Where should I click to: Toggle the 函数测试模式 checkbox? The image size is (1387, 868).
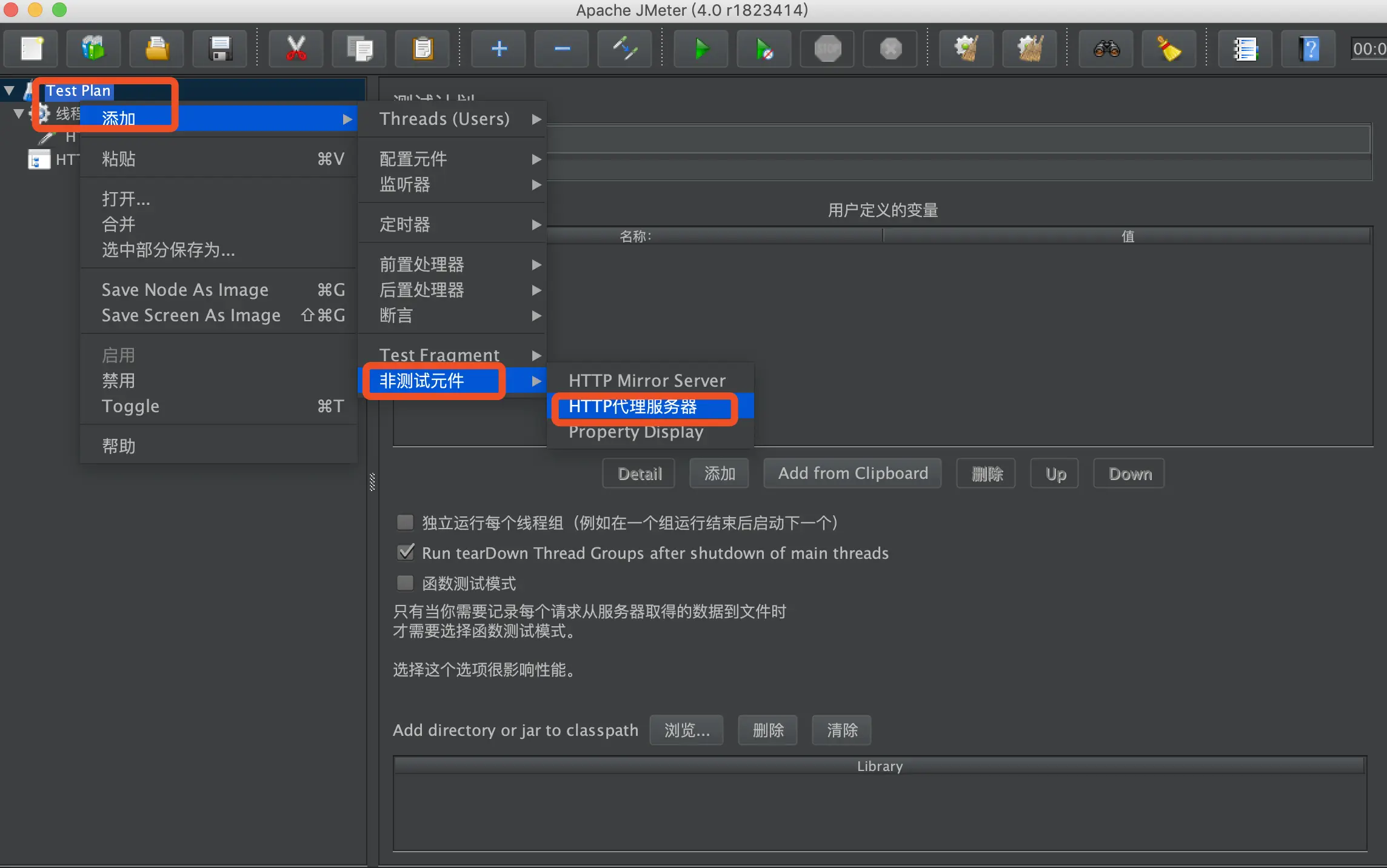click(405, 583)
